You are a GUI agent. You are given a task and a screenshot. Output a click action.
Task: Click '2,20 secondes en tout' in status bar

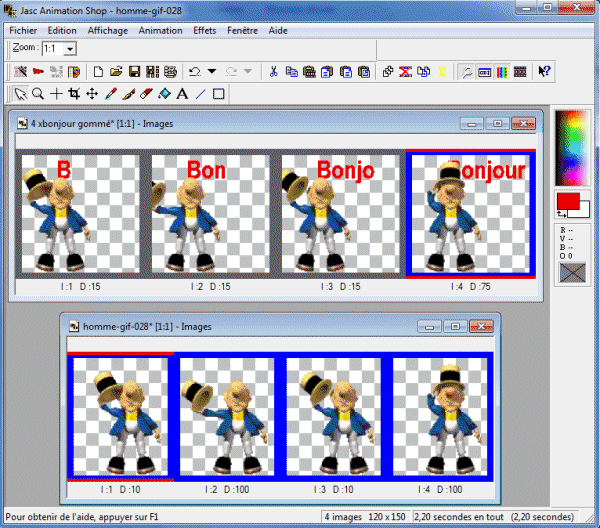pyautogui.click(x=459, y=517)
